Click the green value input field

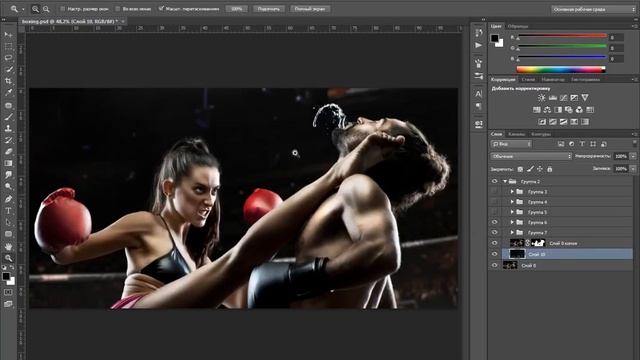click(x=616, y=48)
